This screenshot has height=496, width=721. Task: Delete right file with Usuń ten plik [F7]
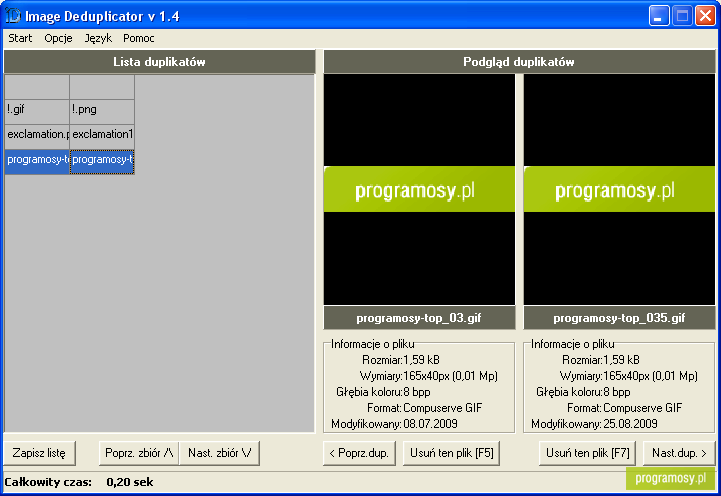tap(588, 453)
